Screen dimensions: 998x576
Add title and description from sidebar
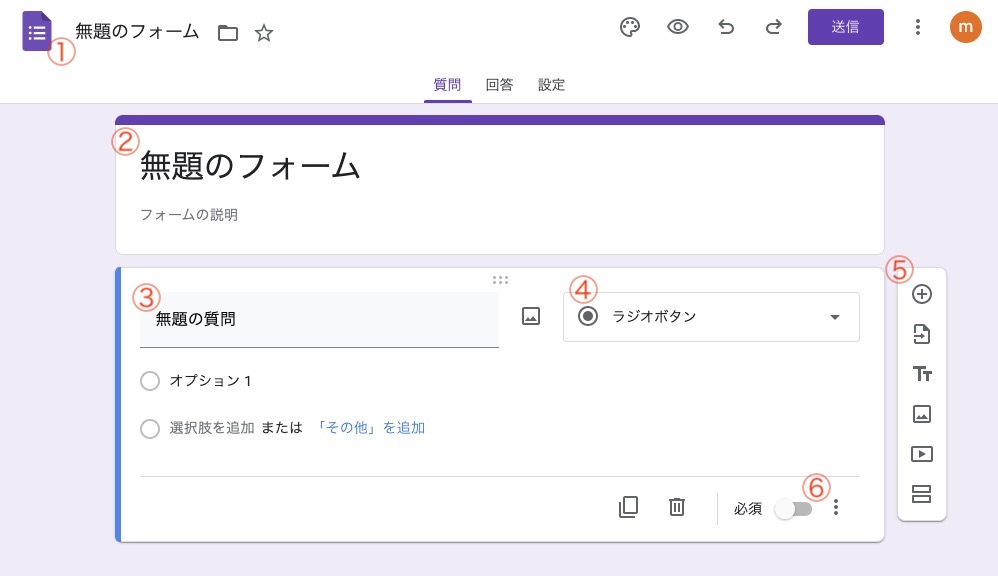922,374
